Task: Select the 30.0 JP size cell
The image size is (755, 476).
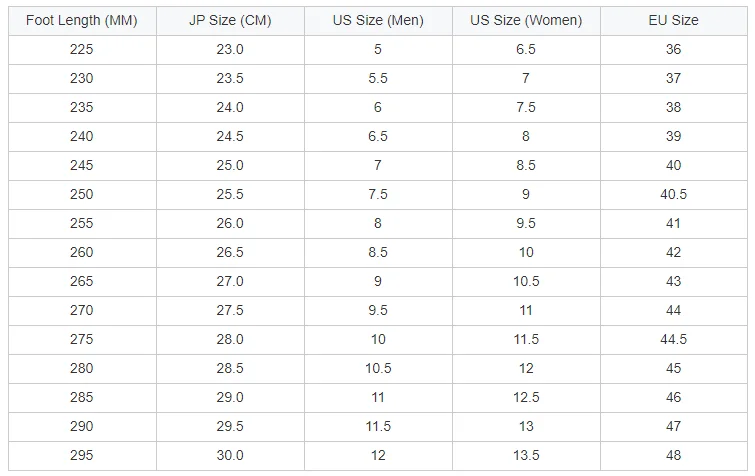Action: tap(230, 456)
